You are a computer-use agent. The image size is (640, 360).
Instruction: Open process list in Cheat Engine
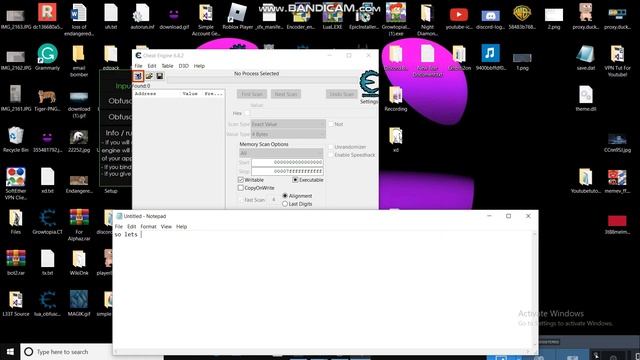(x=138, y=76)
